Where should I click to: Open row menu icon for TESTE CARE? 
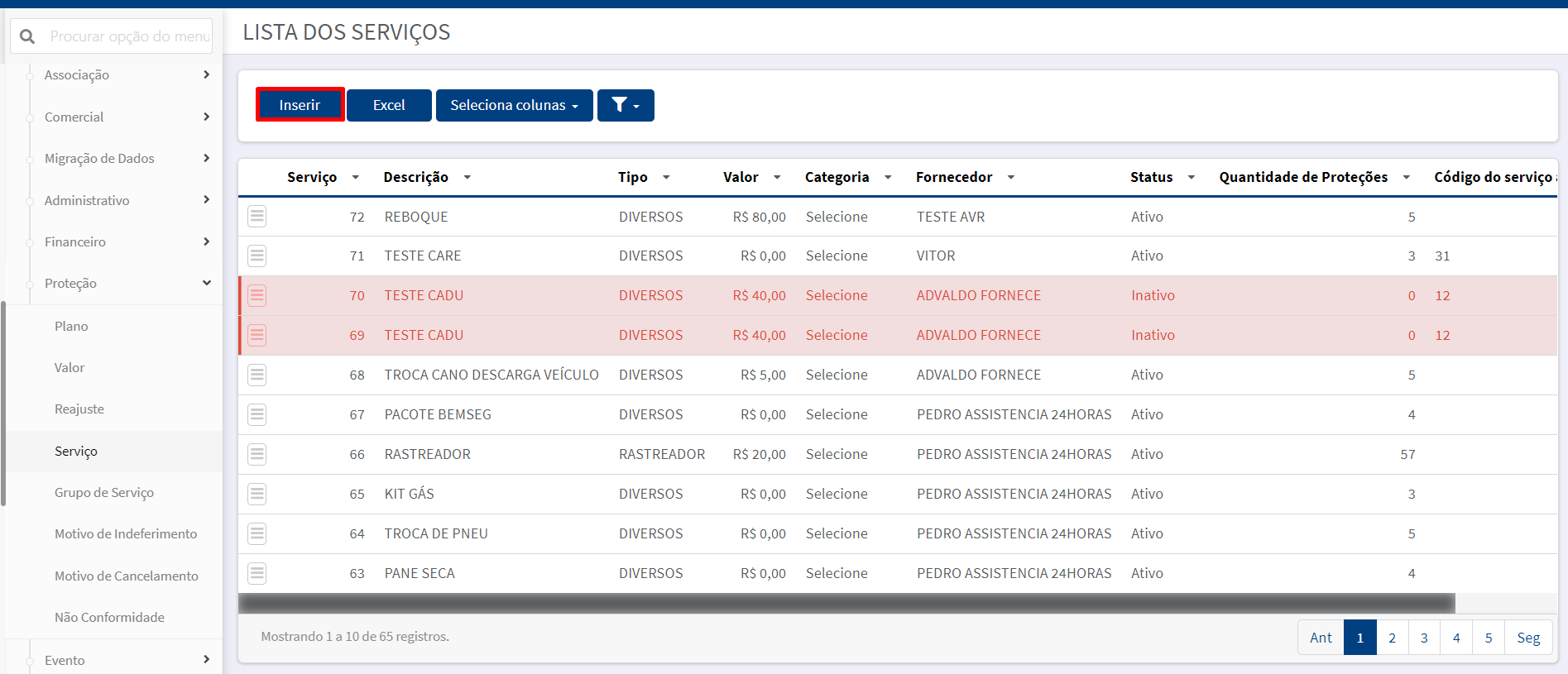[x=257, y=256]
